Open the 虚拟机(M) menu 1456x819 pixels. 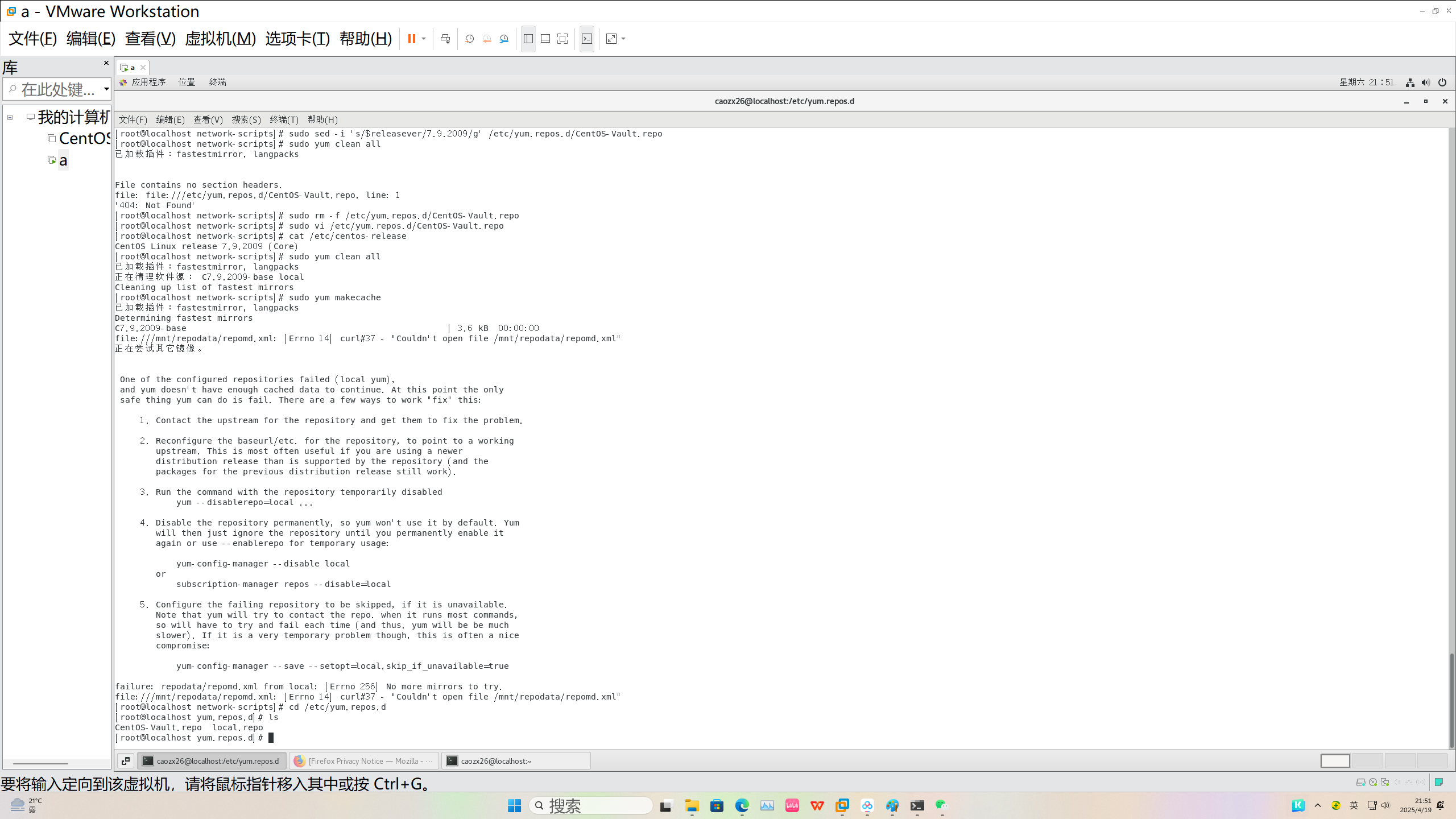pos(220,39)
